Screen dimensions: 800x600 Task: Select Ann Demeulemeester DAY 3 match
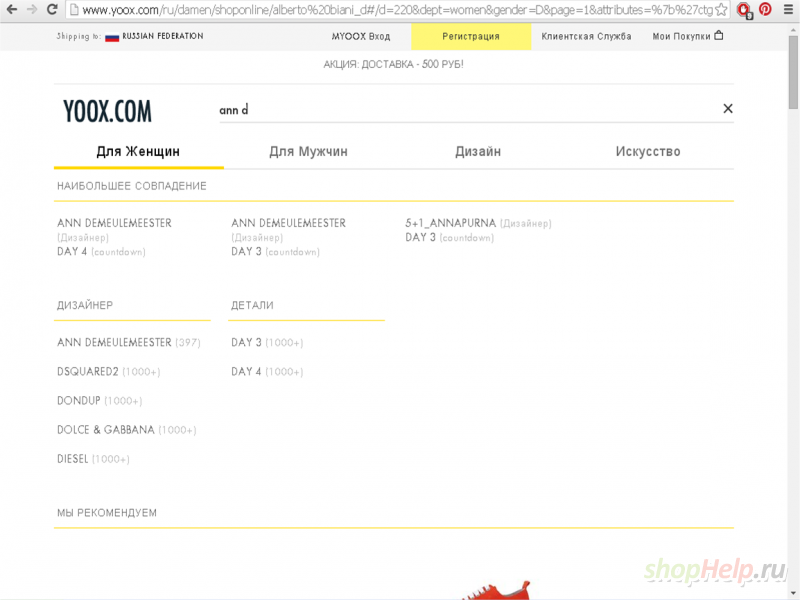288,237
